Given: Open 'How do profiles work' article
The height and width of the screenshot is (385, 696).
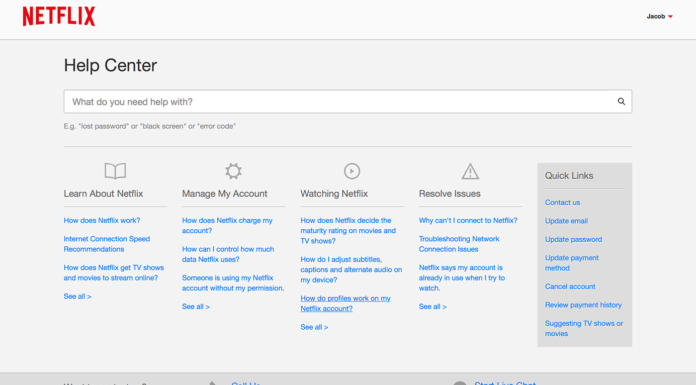Looking at the screenshot, I should click(x=345, y=303).
